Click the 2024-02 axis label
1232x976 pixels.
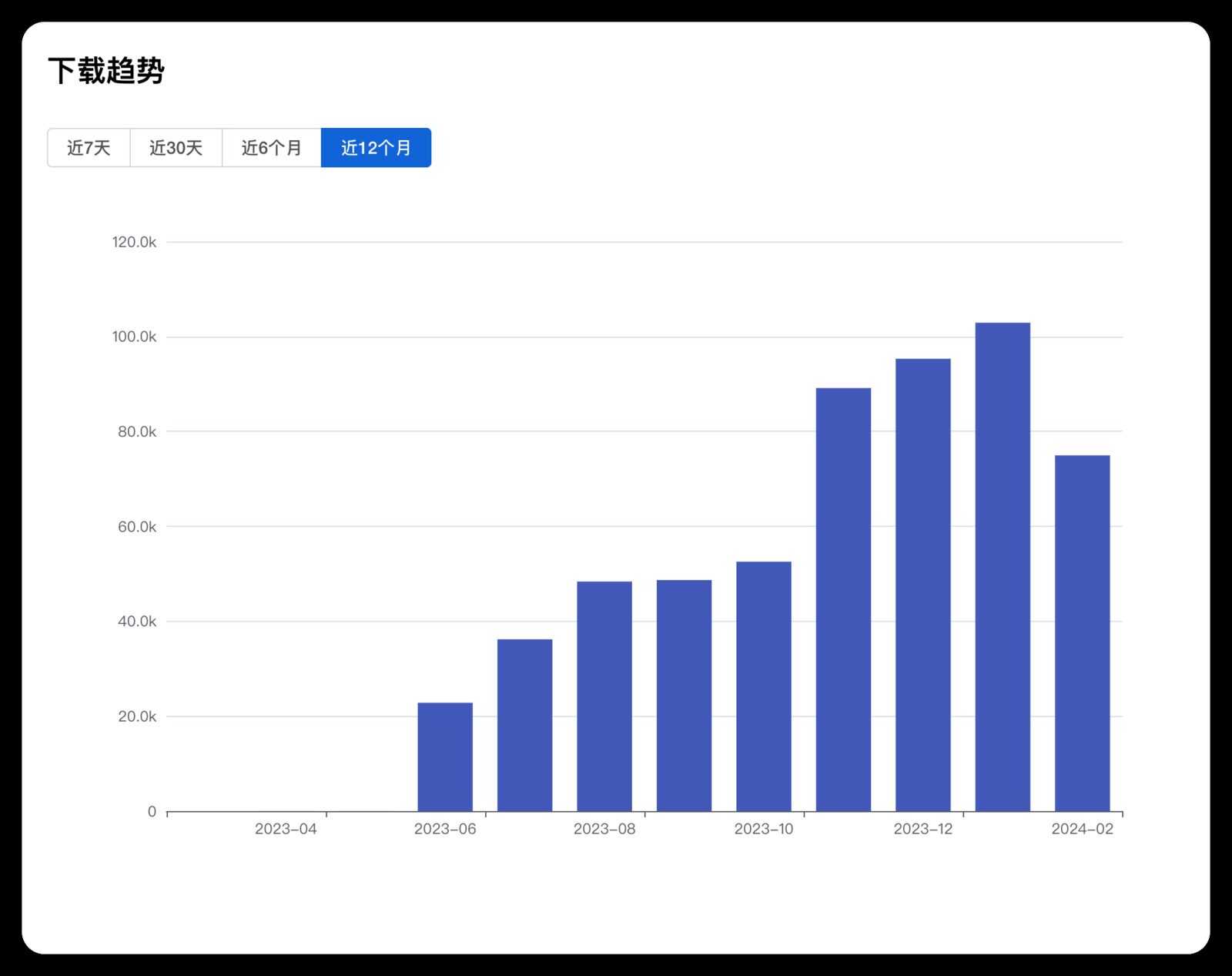click(x=1083, y=829)
